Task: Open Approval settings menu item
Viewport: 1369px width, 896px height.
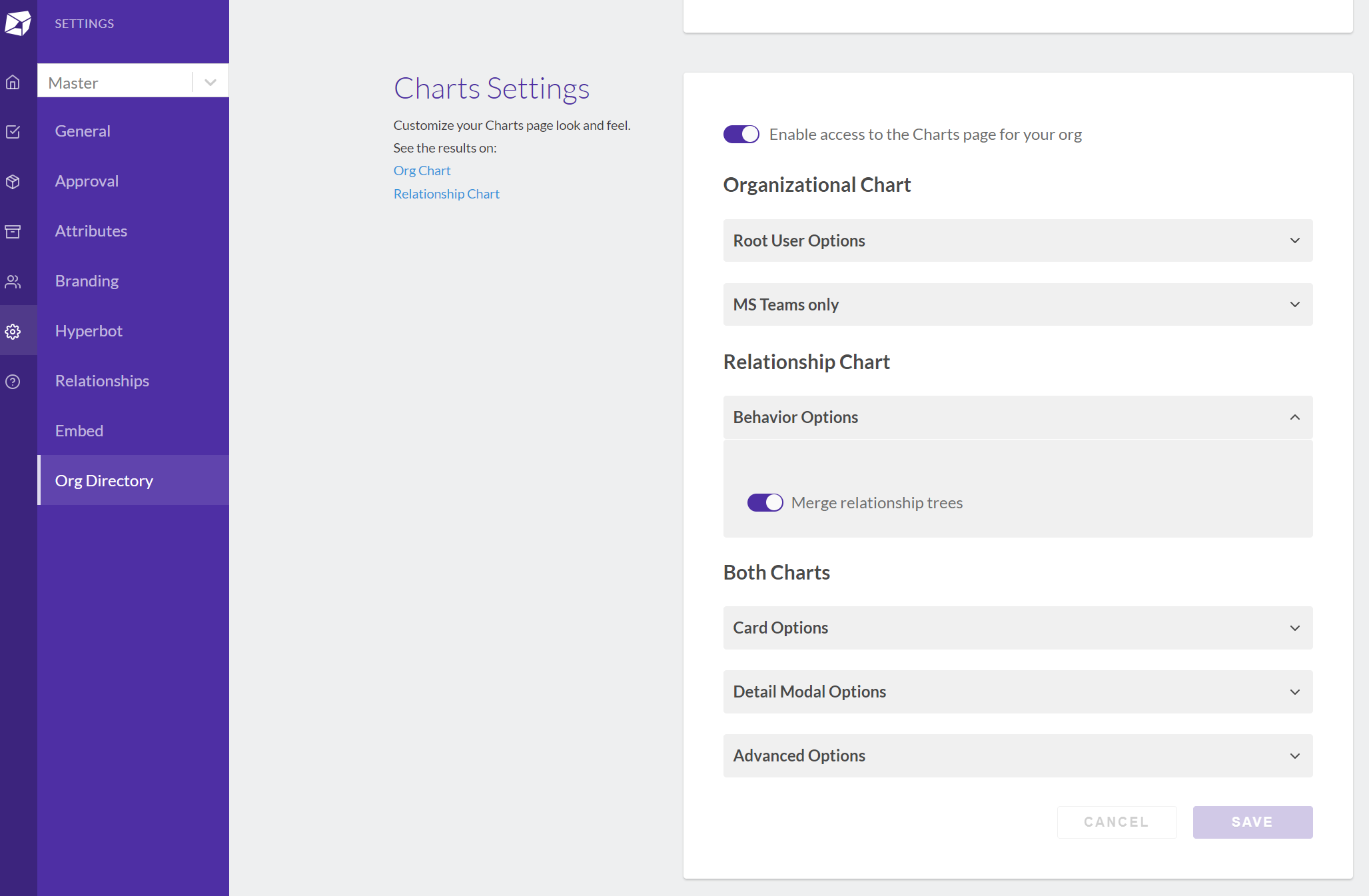Action: pos(133,181)
